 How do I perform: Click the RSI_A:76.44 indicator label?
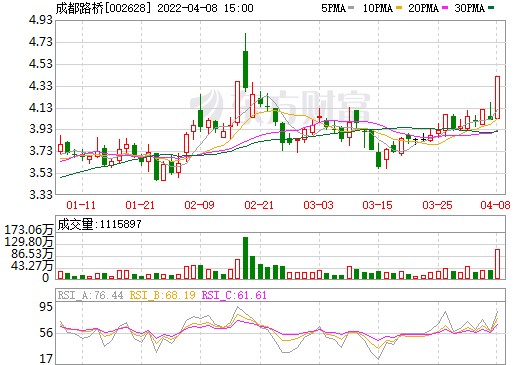[x=91, y=295]
